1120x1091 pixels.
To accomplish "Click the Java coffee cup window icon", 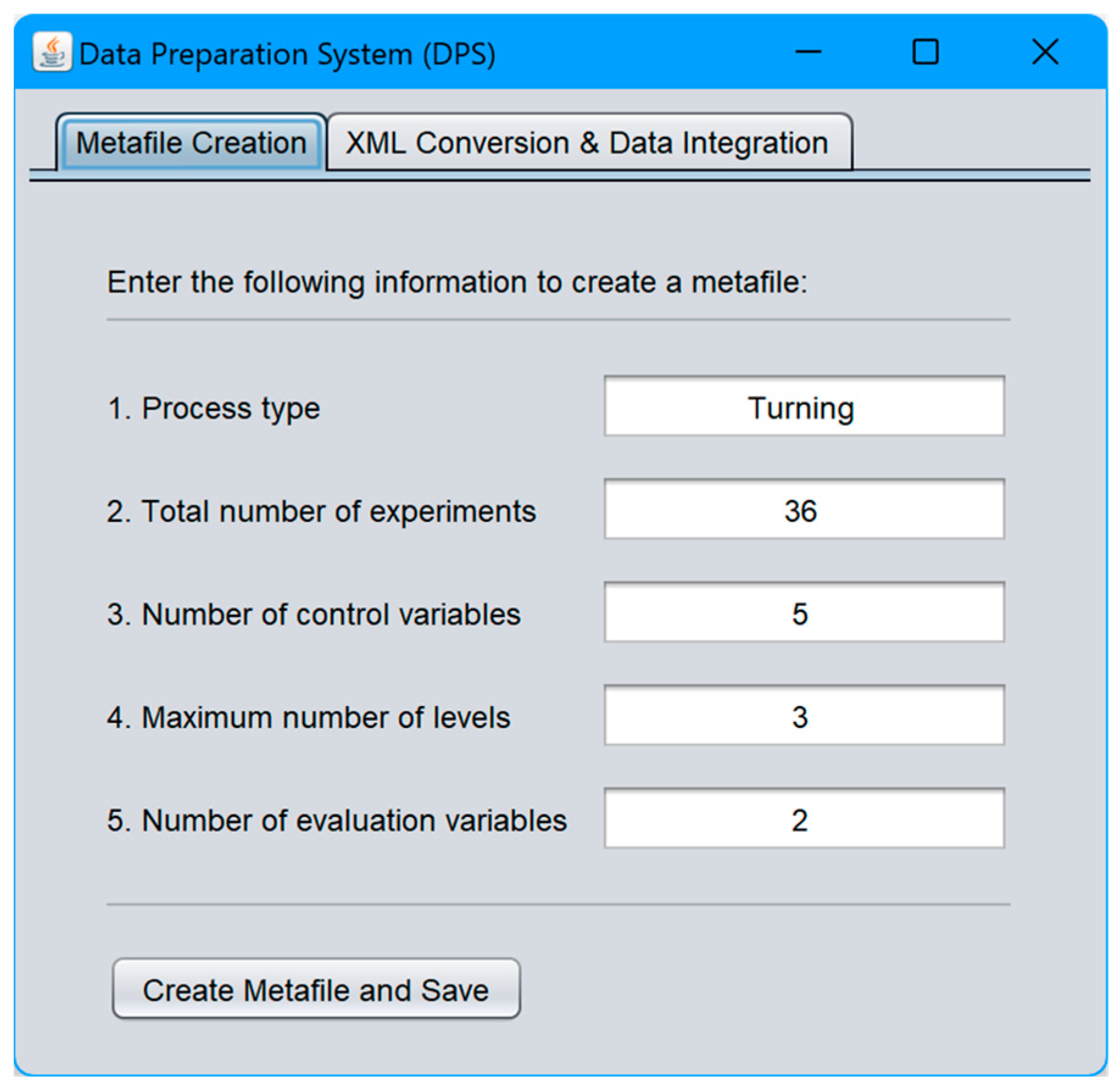I will (52, 52).
